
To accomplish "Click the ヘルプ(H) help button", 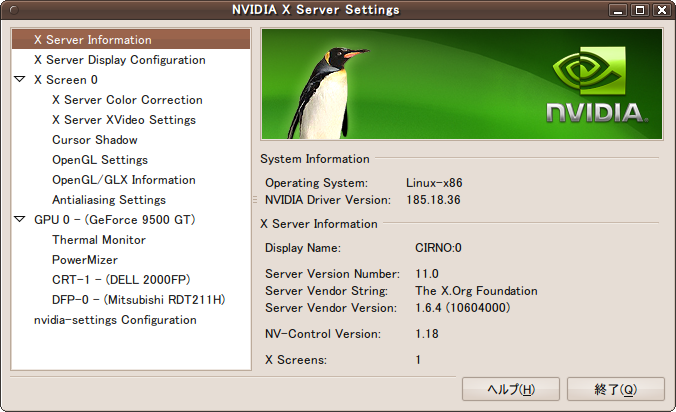I will 510,389.
